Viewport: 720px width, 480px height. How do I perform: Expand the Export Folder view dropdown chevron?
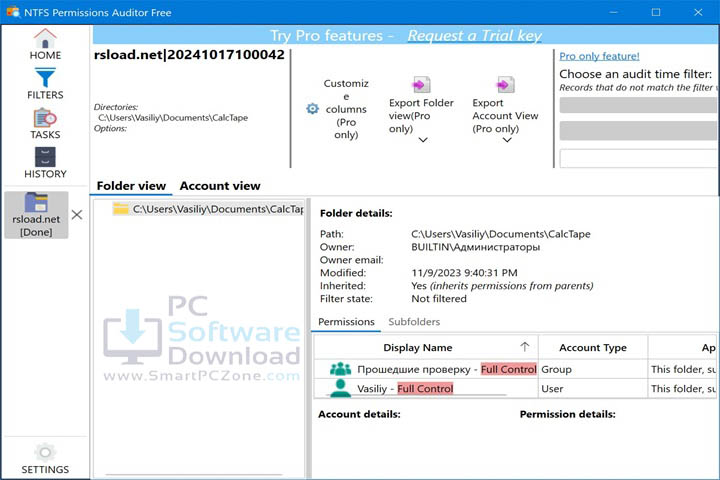coord(423,140)
